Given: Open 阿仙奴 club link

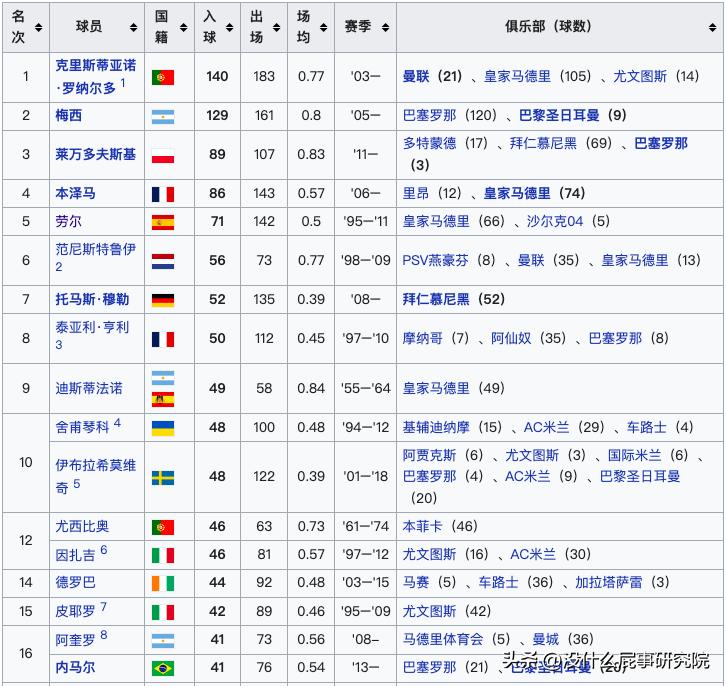Looking at the screenshot, I should [511, 338].
